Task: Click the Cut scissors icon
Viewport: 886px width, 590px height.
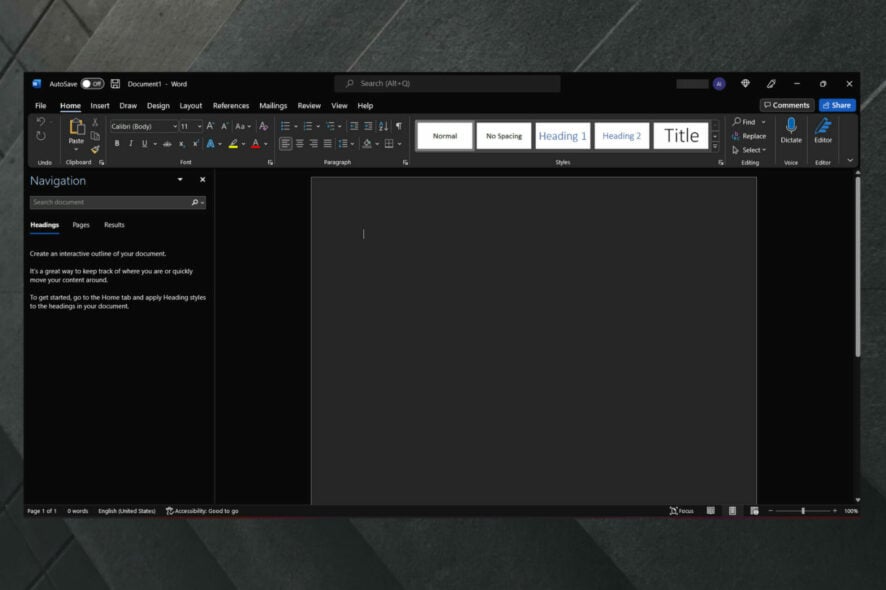Action: point(95,122)
